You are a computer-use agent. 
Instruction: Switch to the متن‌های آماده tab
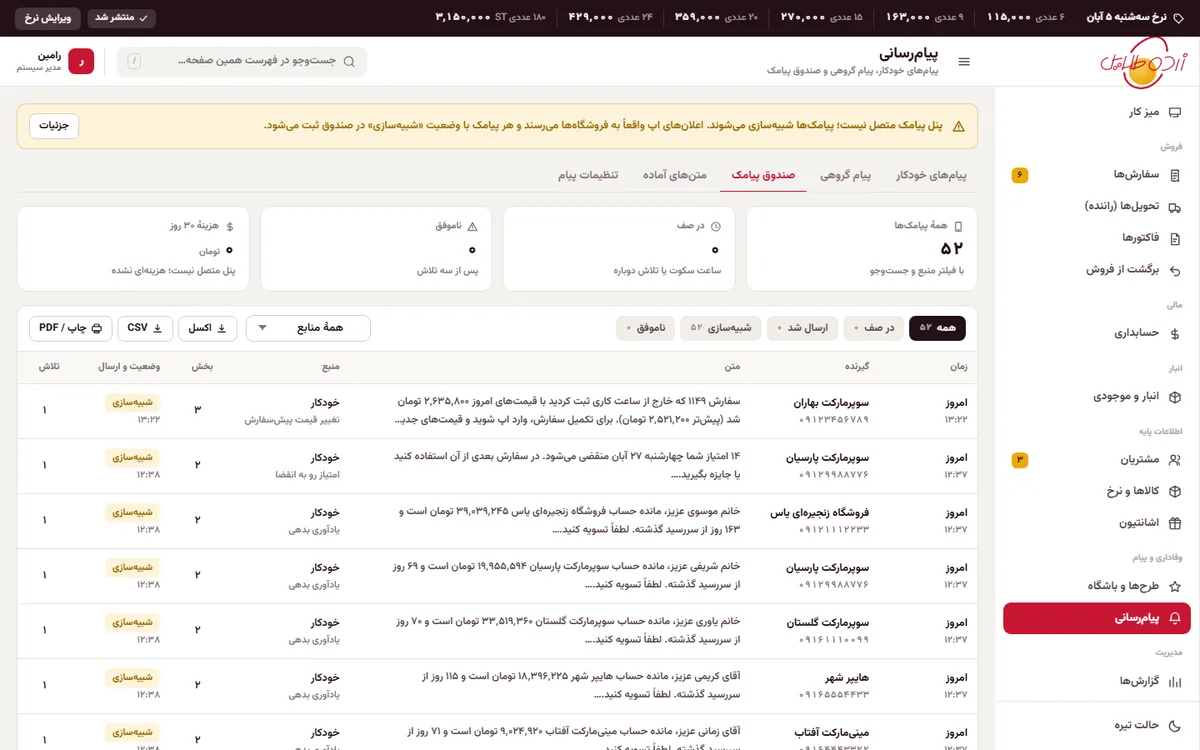pyautogui.click(x=674, y=175)
